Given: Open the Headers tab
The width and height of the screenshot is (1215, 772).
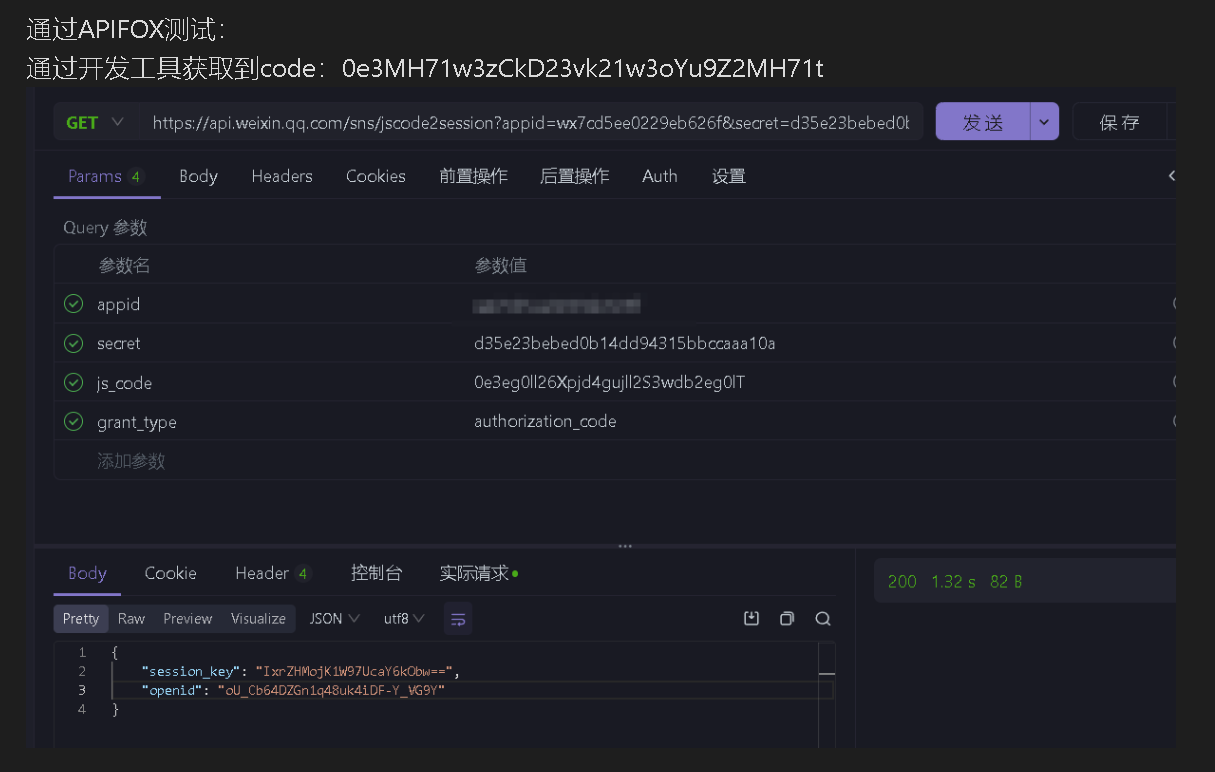Looking at the screenshot, I should (x=282, y=176).
